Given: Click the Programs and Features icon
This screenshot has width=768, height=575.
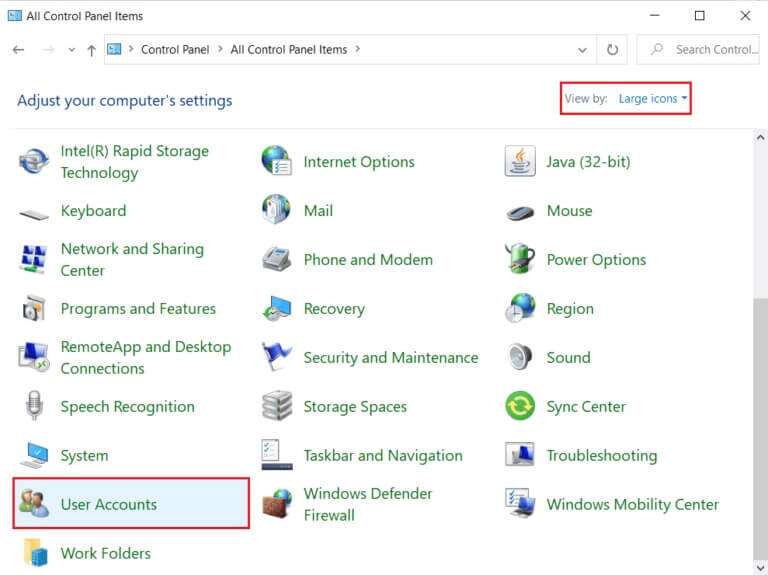Looking at the screenshot, I should click(x=34, y=308).
